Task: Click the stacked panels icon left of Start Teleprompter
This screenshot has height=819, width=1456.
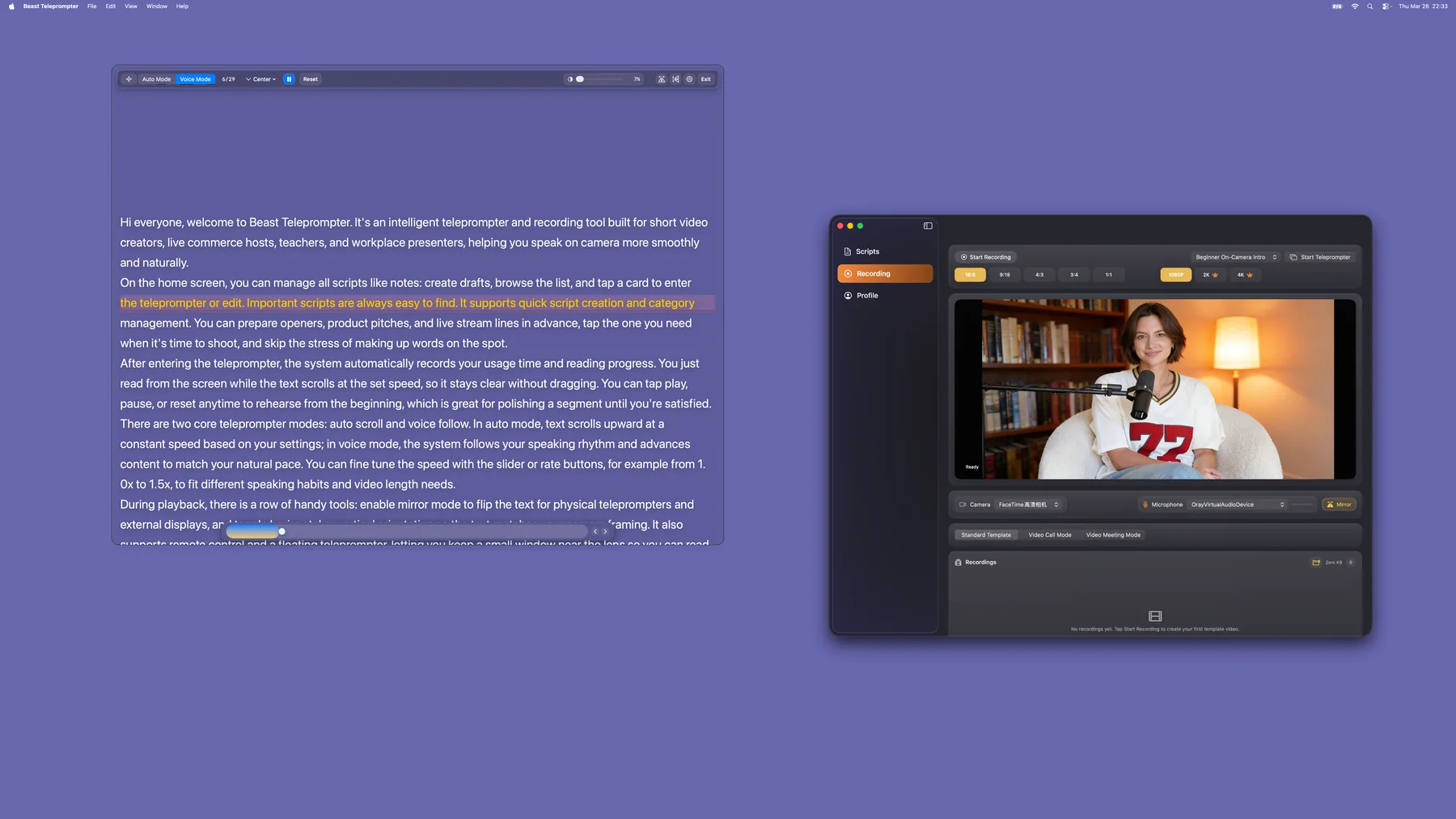Action: coord(1293,257)
